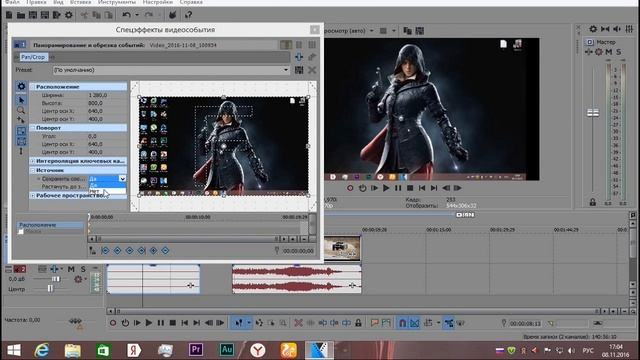This screenshot has width=640, height=360.
Task: Open the Вставка menu
Action: point(80,2)
